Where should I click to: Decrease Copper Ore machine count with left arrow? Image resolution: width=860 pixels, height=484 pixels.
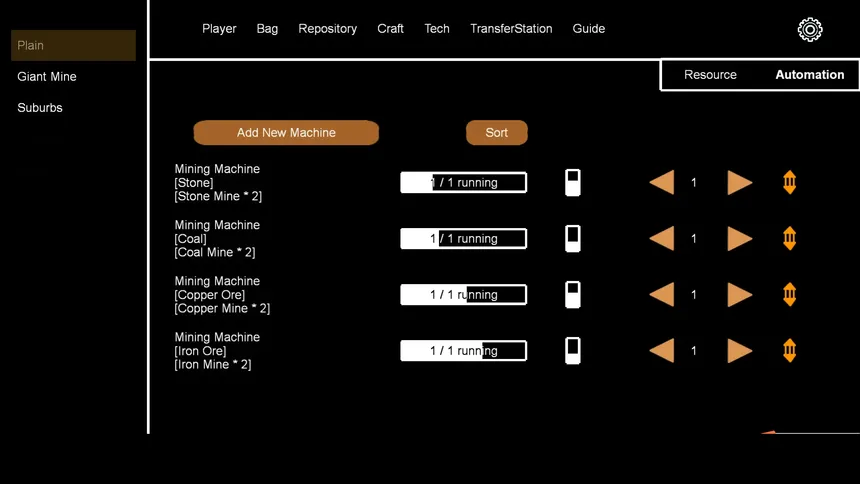pyautogui.click(x=662, y=295)
